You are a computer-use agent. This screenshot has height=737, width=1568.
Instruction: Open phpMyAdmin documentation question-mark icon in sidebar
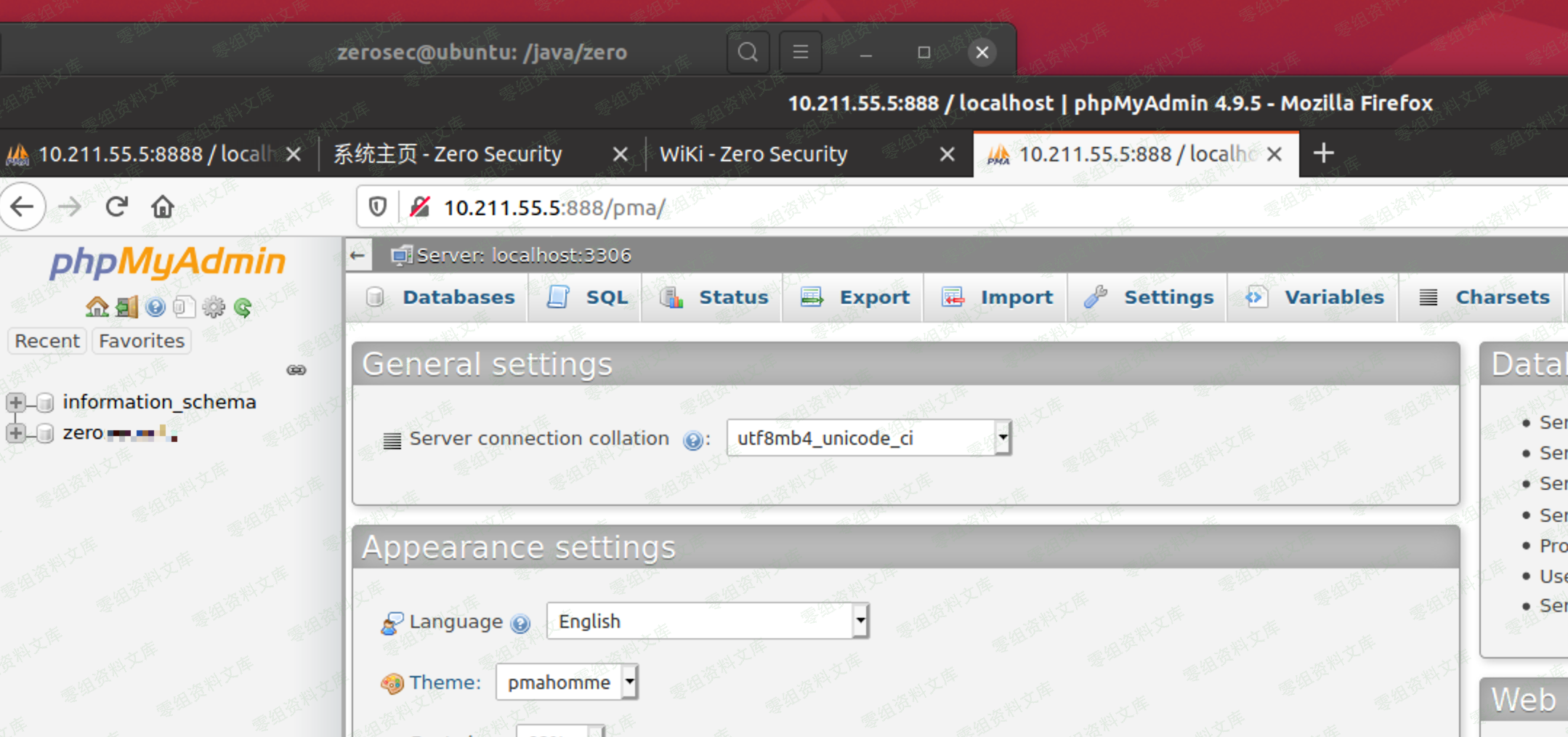pos(155,307)
